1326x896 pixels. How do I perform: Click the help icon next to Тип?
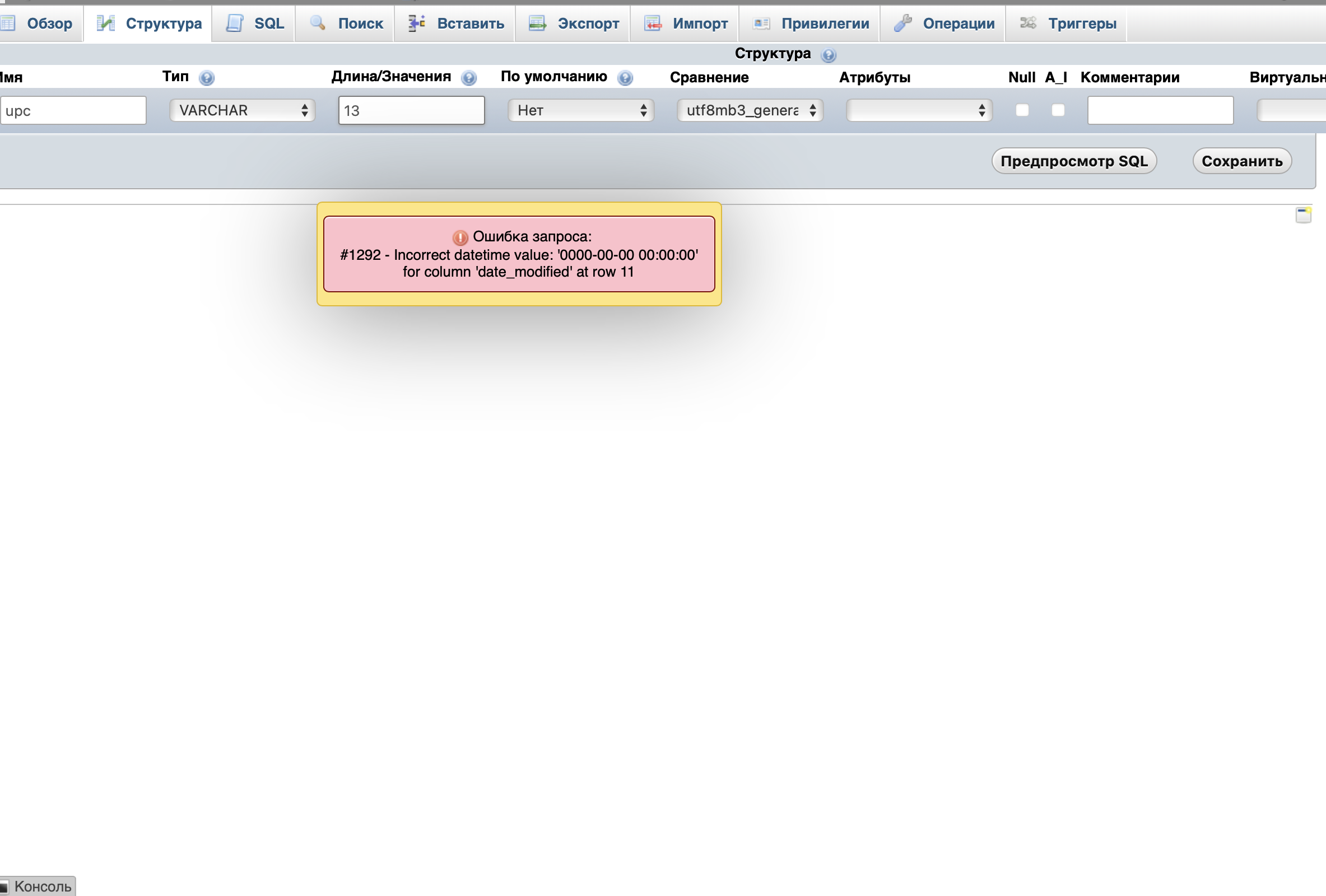207,78
